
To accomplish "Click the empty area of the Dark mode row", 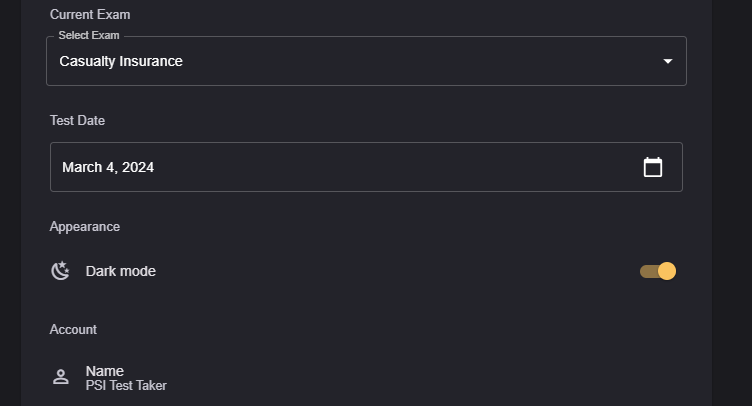I will click(400, 271).
